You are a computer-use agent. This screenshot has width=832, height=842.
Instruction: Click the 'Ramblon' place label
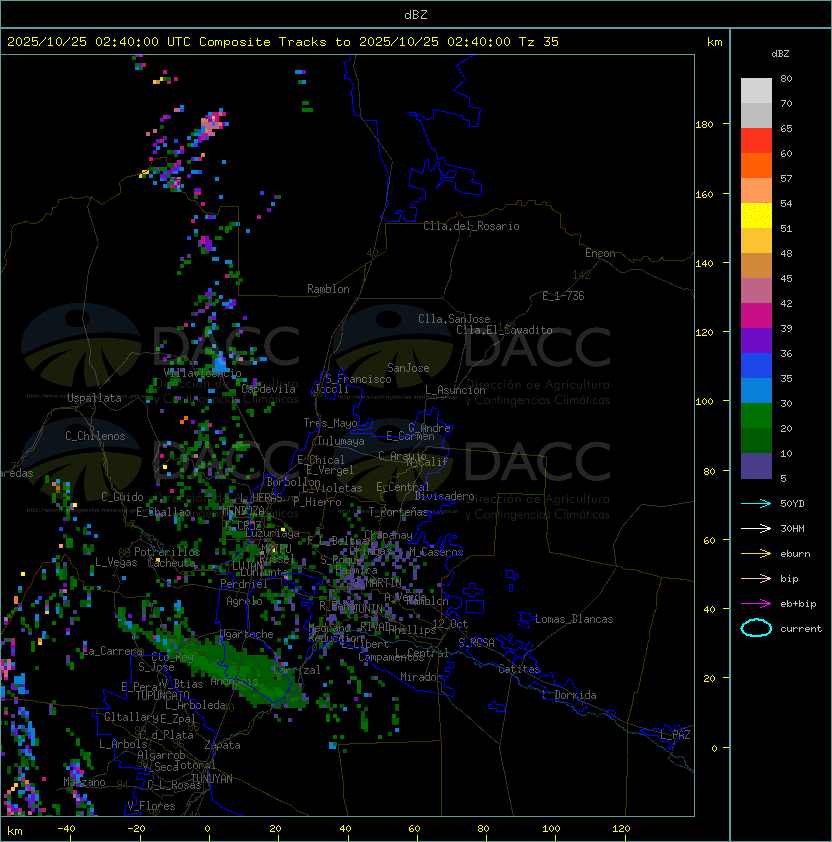pos(328,289)
